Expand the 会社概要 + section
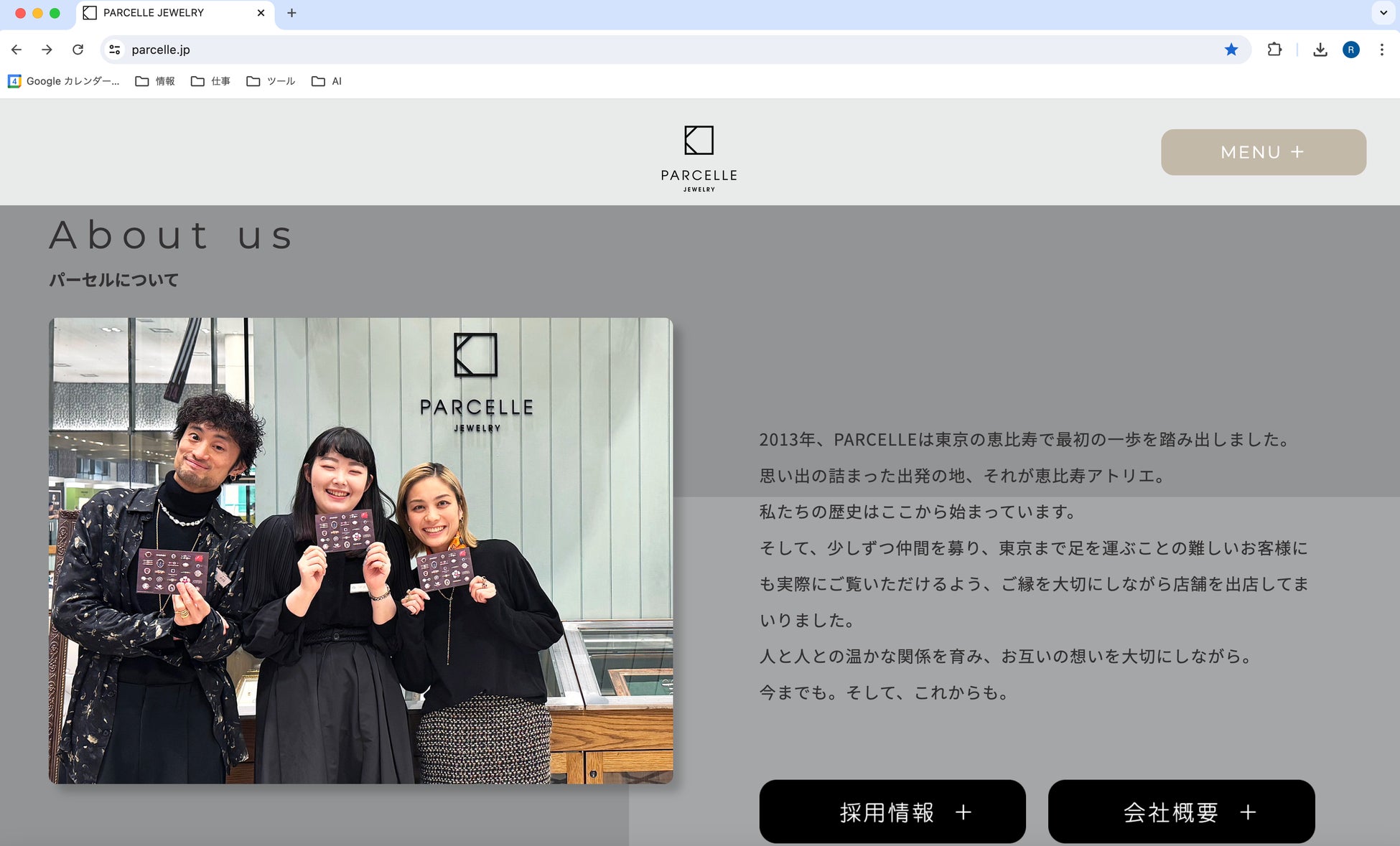The image size is (1400, 846). point(1181,812)
